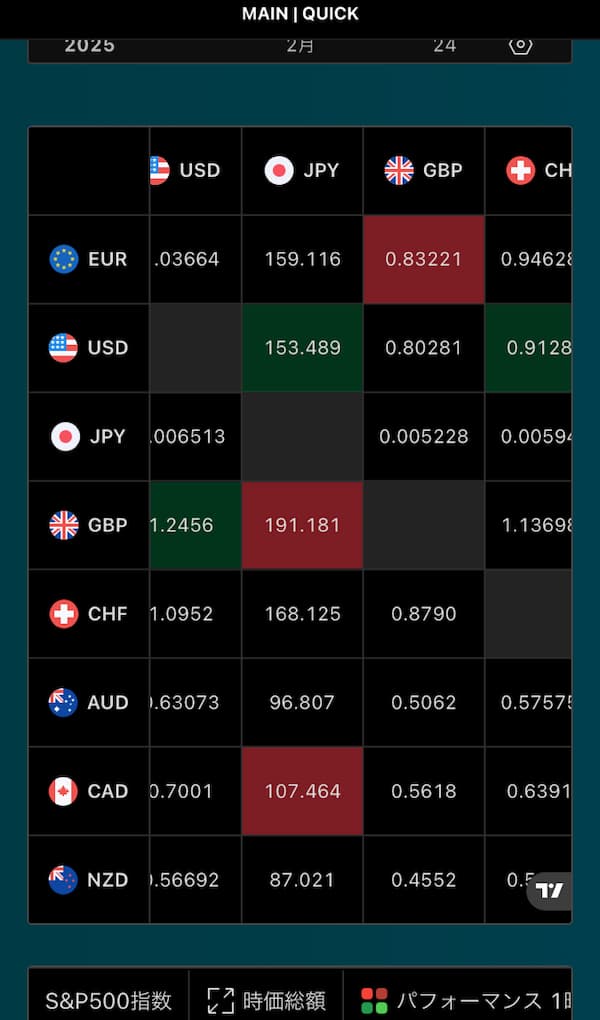Click the four-dot パフォーマンス icon
The image size is (600, 1020).
pyautogui.click(x=374, y=1000)
